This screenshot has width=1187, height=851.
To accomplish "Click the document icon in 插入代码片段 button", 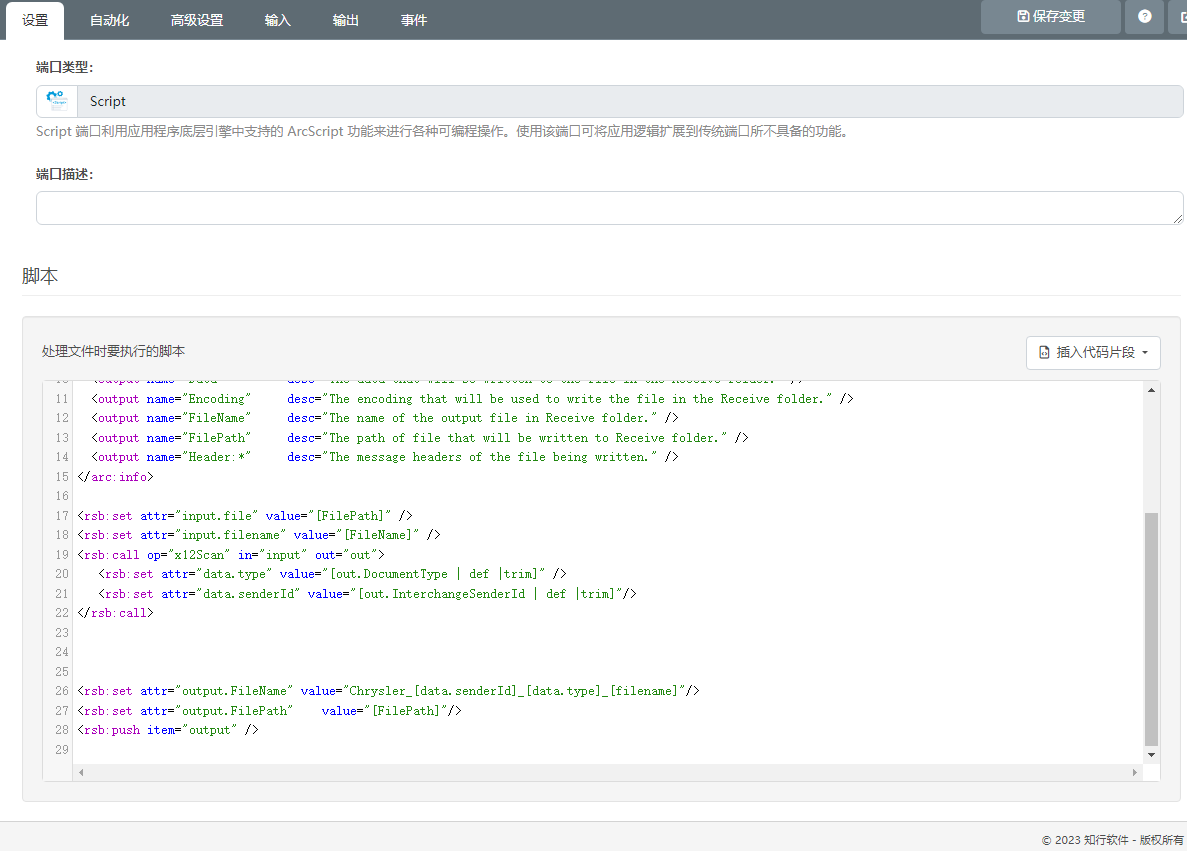I will pyautogui.click(x=1044, y=353).
